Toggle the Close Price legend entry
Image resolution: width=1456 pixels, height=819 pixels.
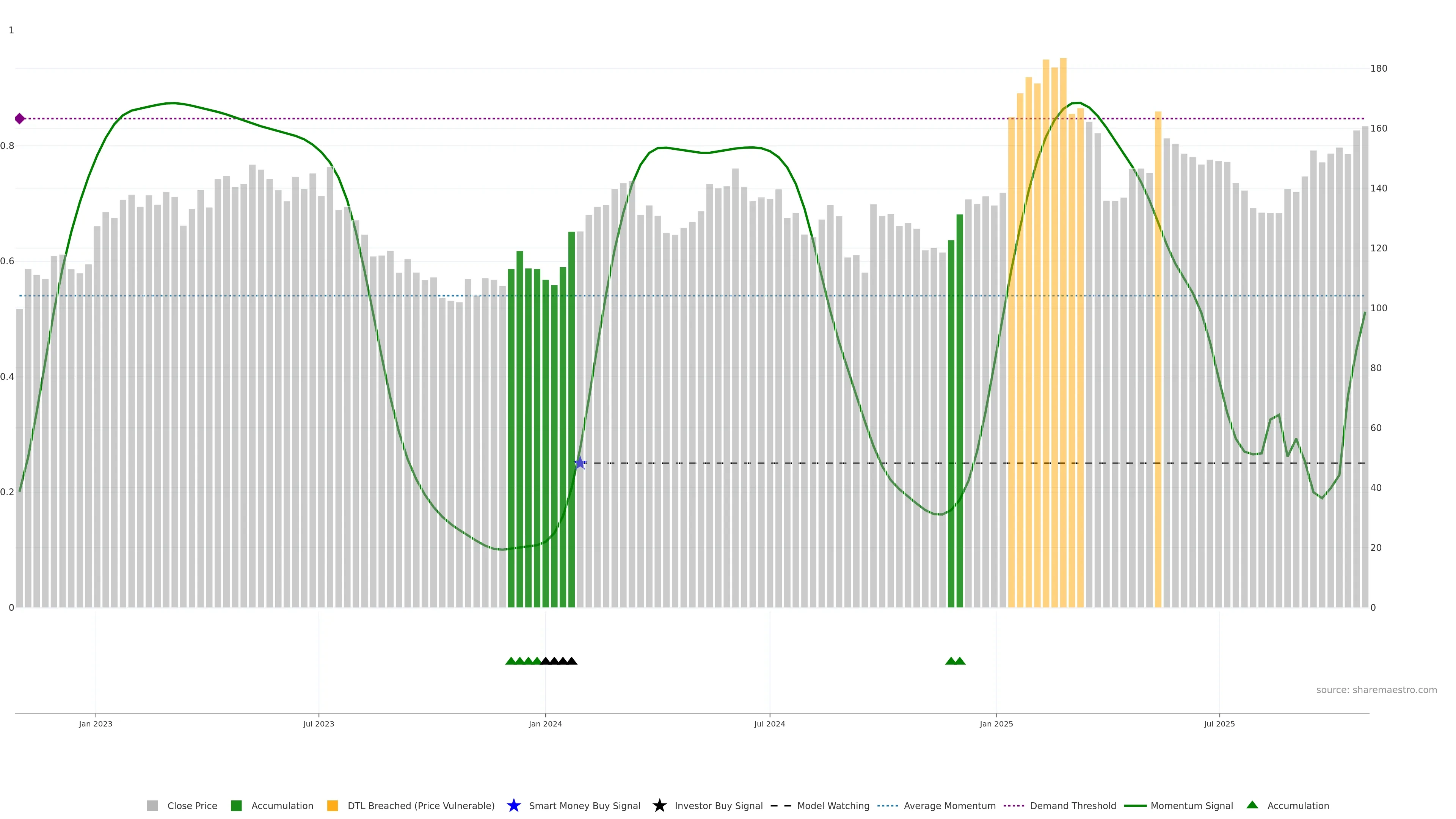[191, 806]
